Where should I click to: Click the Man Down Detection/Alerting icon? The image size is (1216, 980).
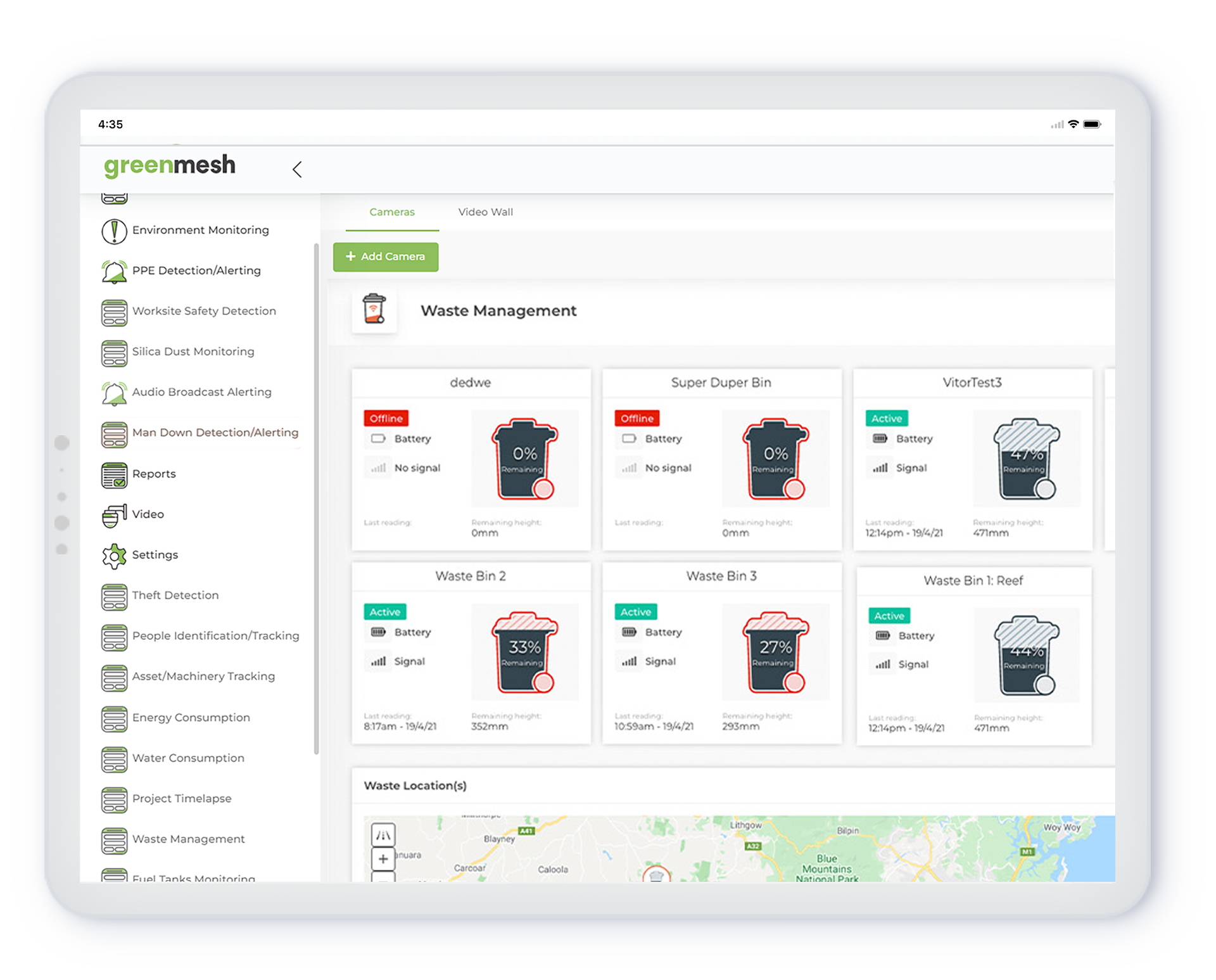pyautogui.click(x=114, y=435)
